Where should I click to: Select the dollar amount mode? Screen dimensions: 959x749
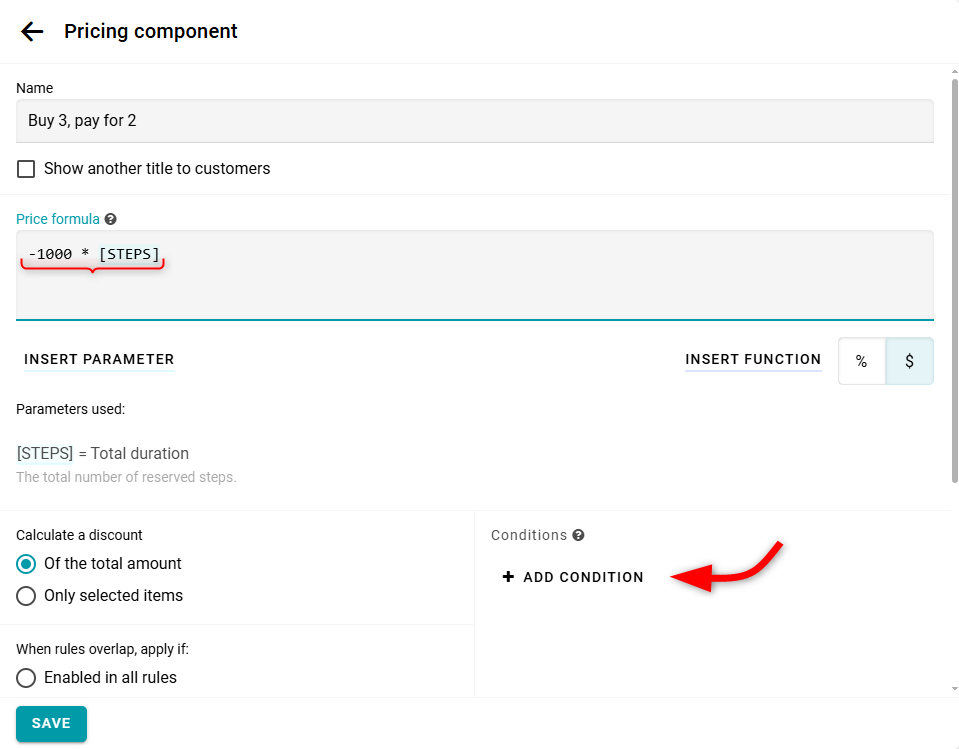[x=909, y=361]
